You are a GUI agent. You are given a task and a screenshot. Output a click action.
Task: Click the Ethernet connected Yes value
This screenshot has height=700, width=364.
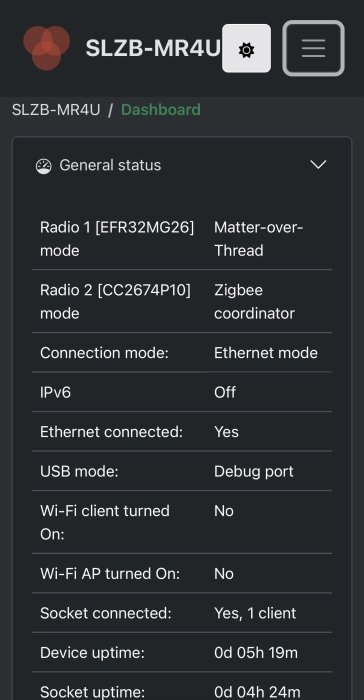(x=226, y=432)
